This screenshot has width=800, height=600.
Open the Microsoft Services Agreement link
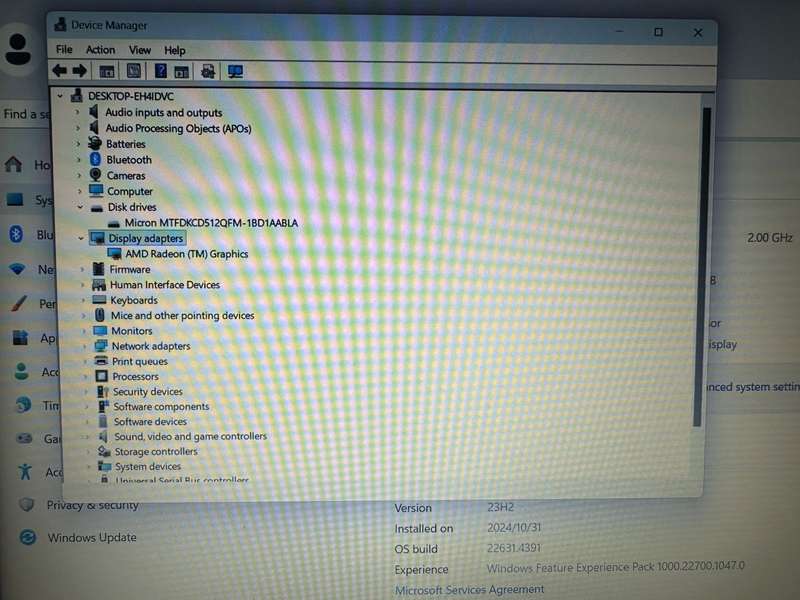pos(469,590)
